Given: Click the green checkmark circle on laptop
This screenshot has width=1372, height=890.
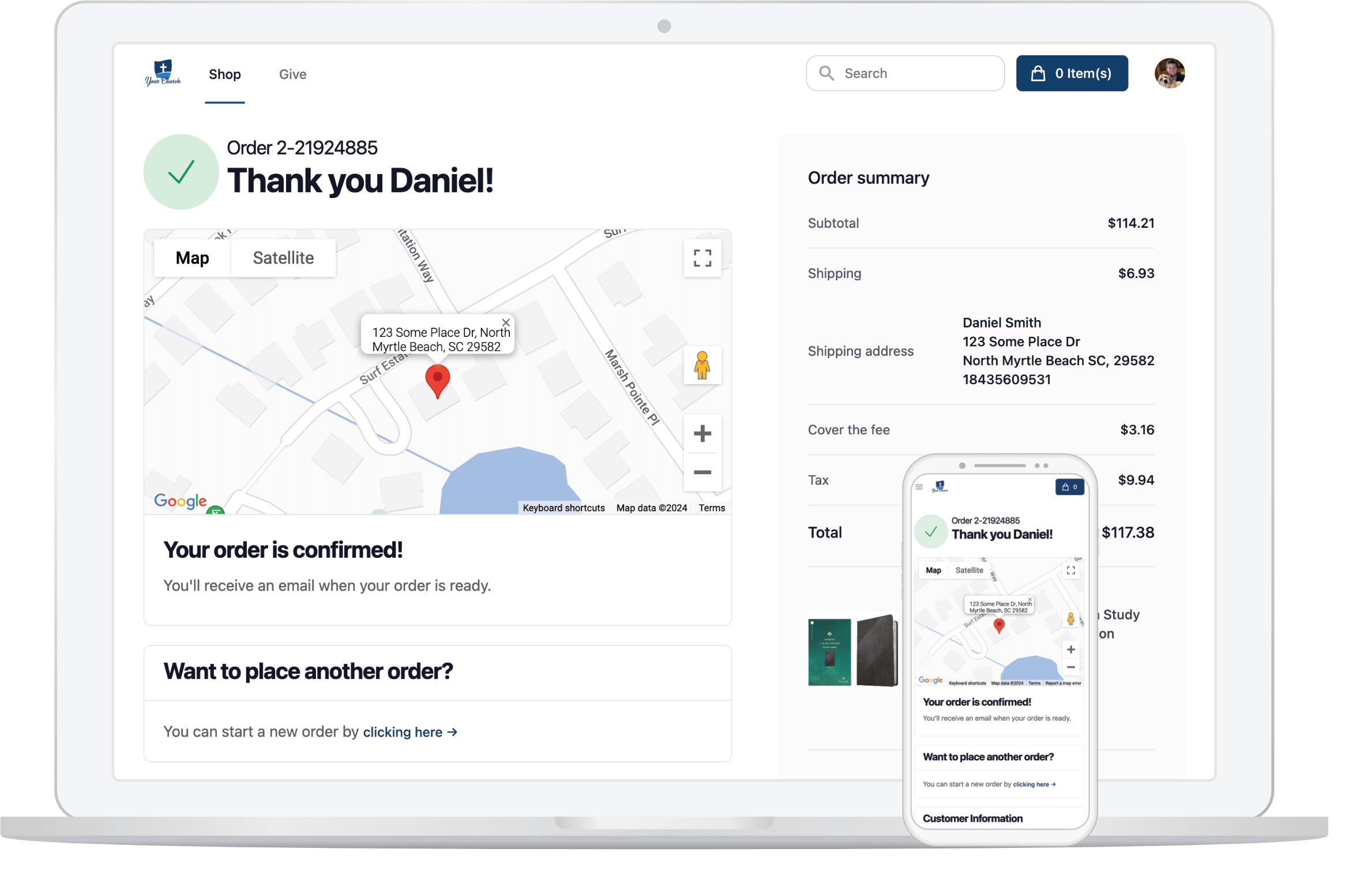Looking at the screenshot, I should click(x=181, y=172).
